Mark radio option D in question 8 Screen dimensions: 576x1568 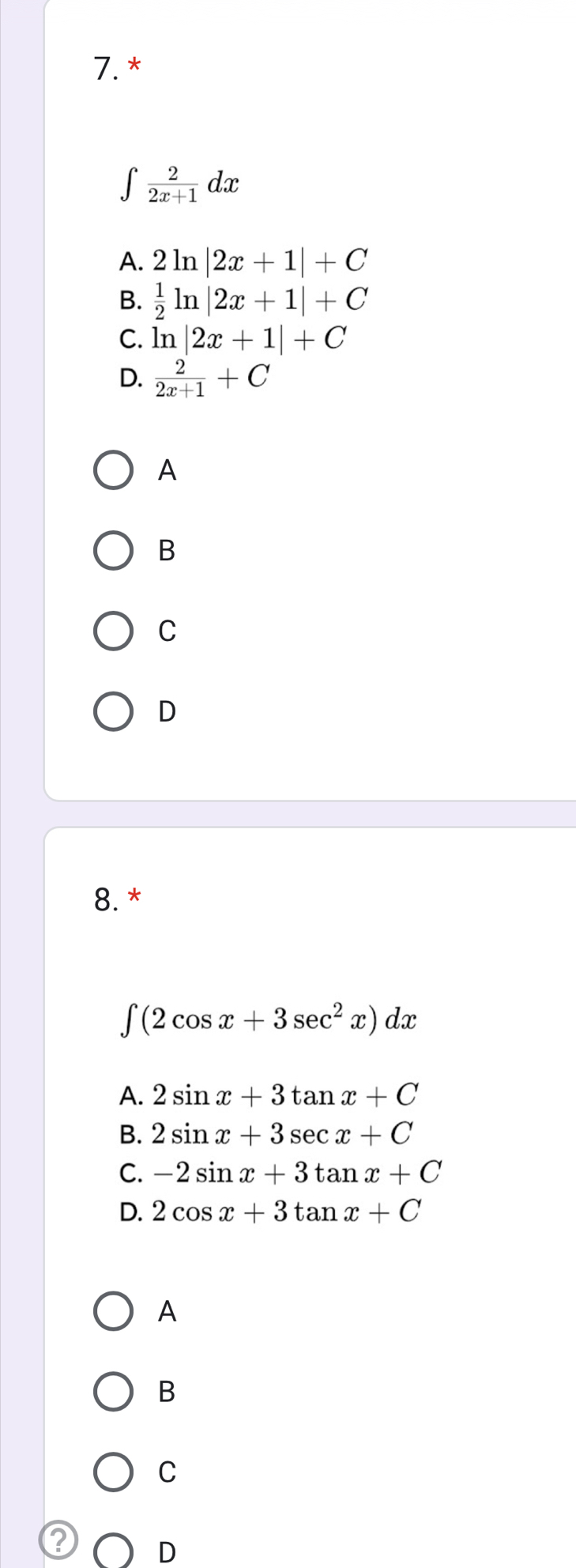(x=114, y=1552)
